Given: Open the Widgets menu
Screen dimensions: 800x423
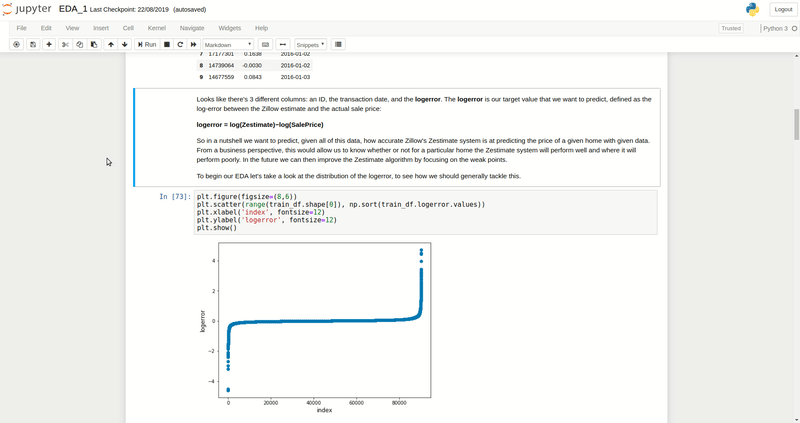Looking at the screenshot, I should 230,28.
